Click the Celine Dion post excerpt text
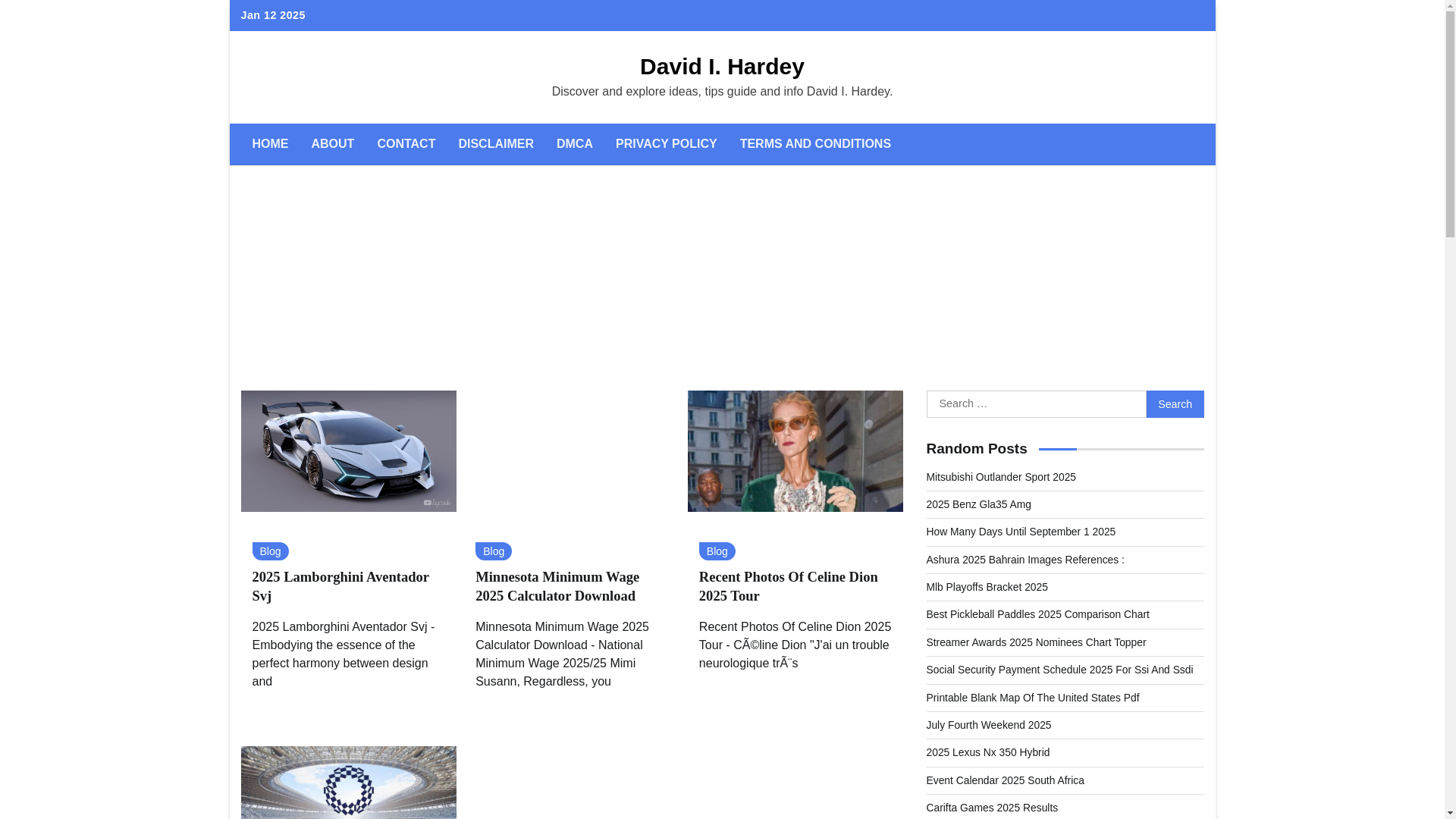 tap(795, 645)
